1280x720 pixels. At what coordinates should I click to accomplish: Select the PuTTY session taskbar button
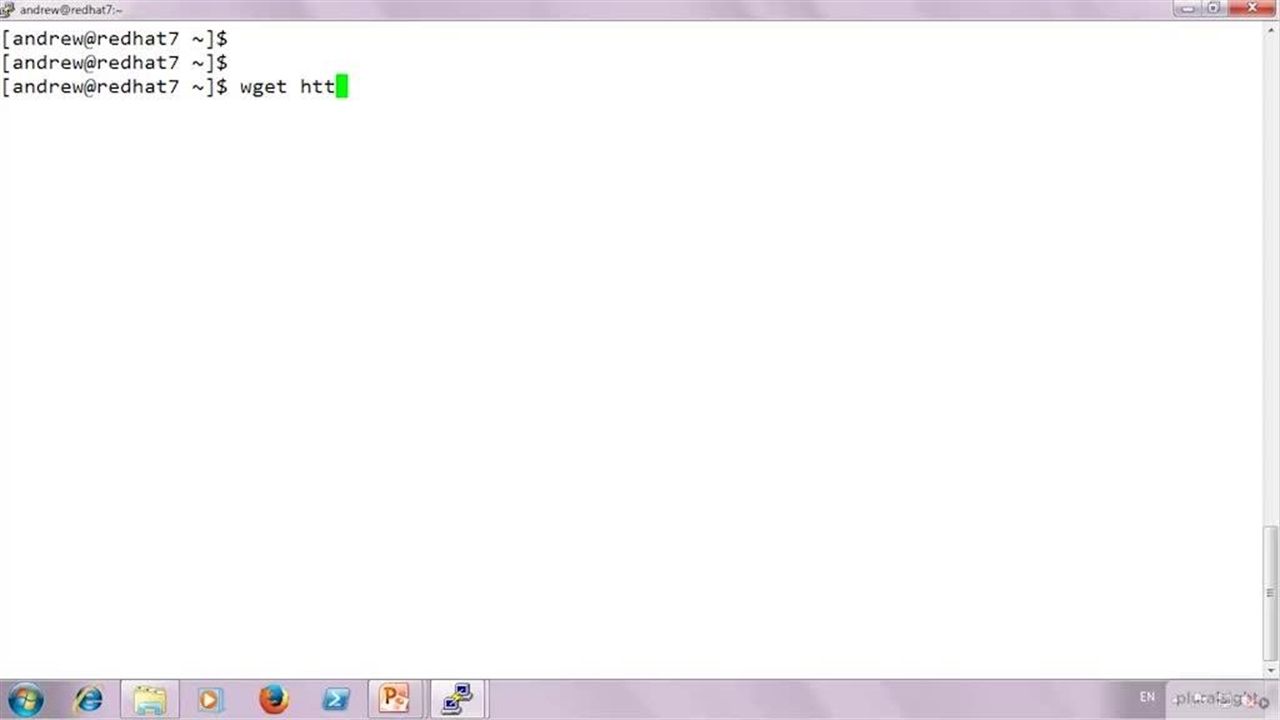pyautogui.click(x=457, y=698)
